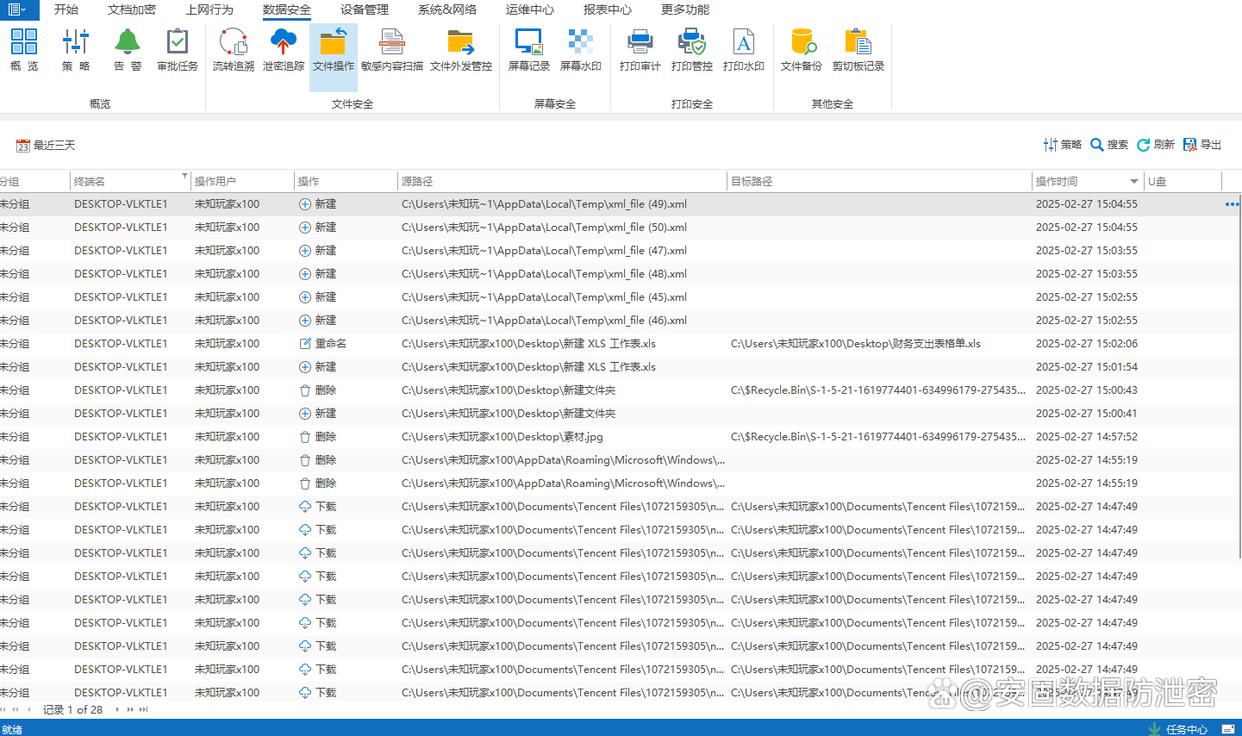Screen dimensions: 1242x736
Task: Open 泄密追踪 leak tracking tool
Action: [283, 50]
